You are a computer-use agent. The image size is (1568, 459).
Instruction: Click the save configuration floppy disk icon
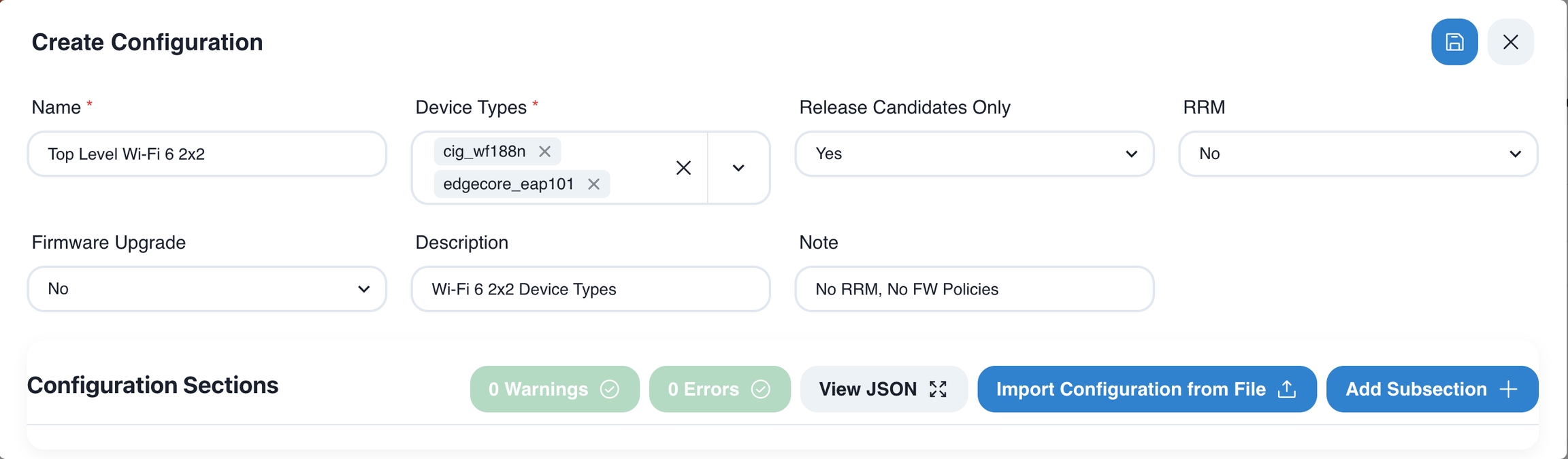click(x=1454, y=42)
